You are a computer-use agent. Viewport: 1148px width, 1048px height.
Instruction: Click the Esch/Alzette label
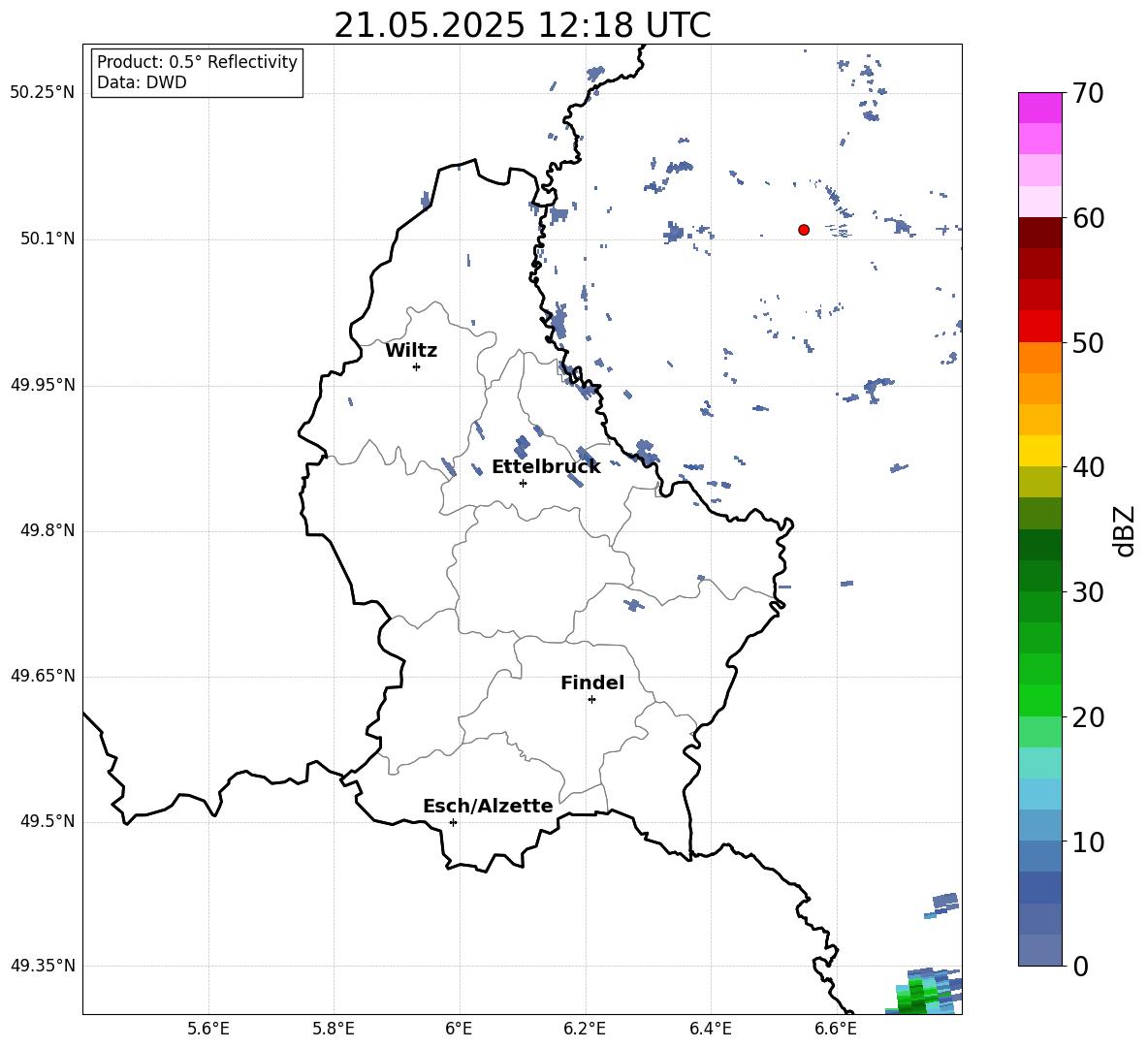point(488,806)
